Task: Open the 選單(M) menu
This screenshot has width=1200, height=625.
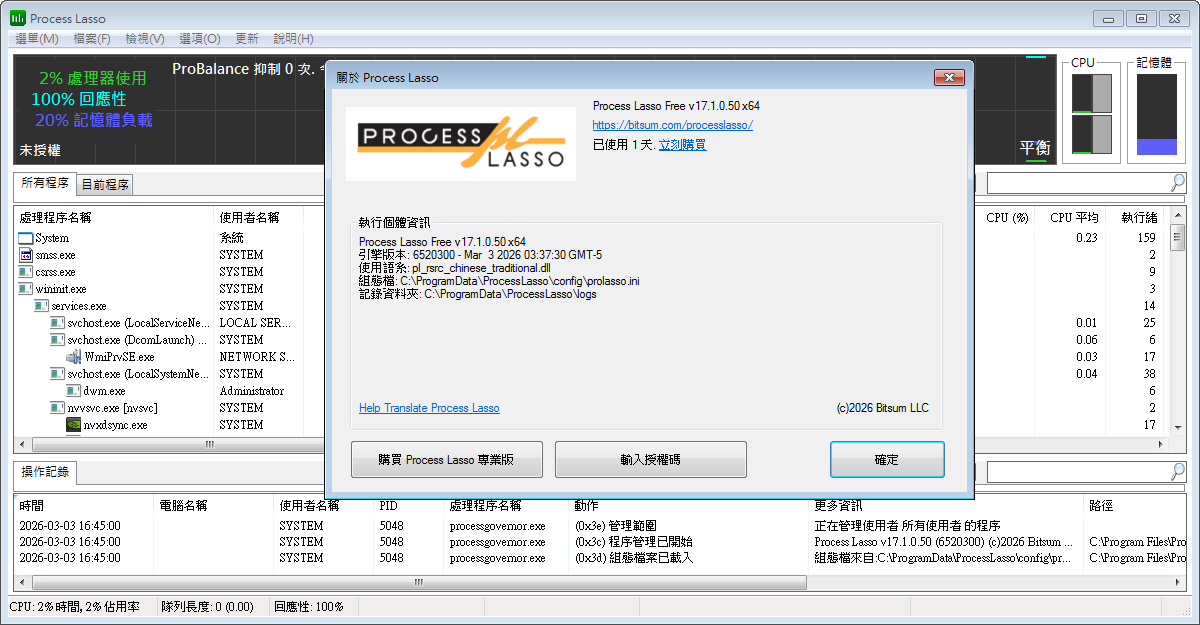Action: 37,38
